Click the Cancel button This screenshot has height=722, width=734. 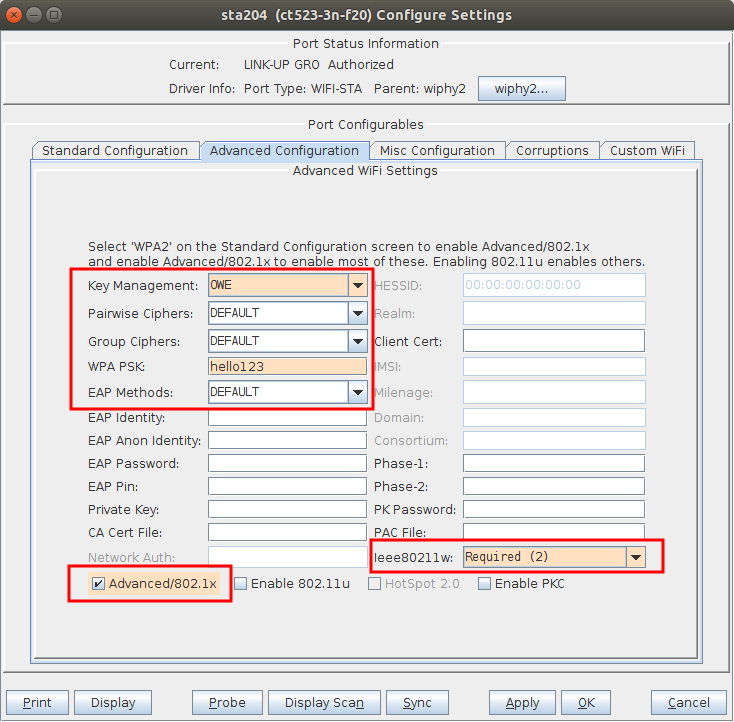[689, 702]
